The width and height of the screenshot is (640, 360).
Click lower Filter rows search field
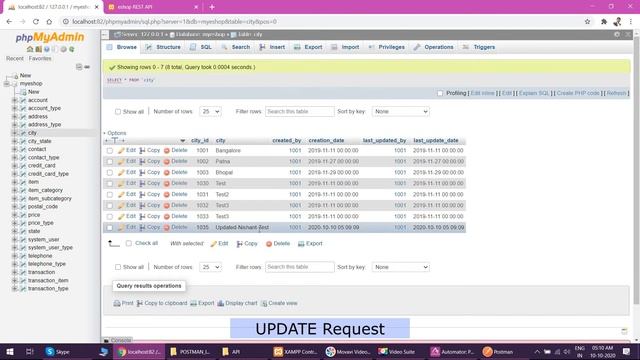300,267
